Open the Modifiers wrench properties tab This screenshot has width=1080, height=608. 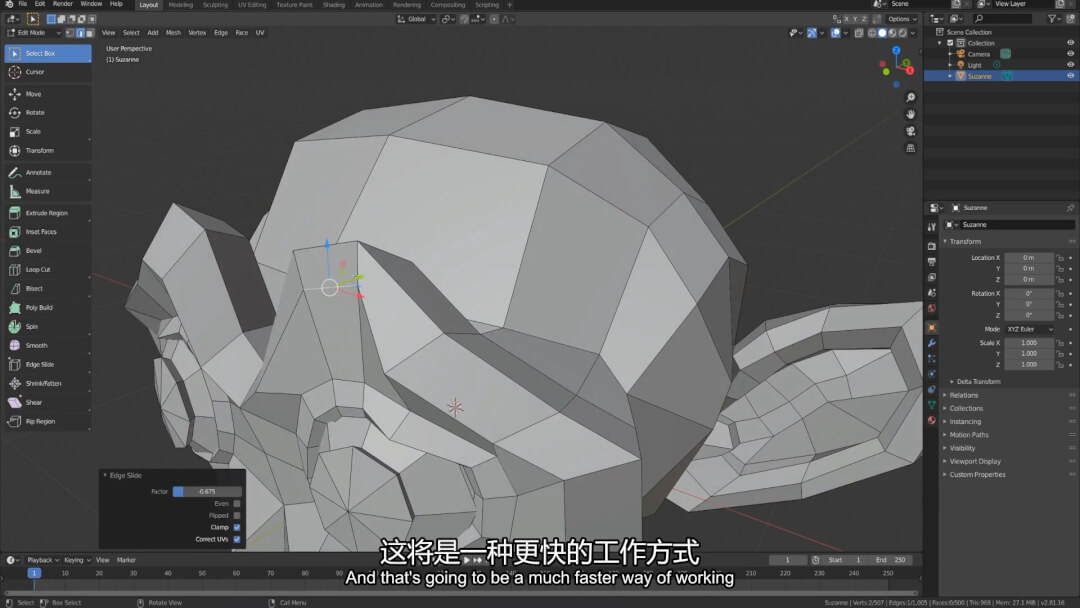pos(931,343)
